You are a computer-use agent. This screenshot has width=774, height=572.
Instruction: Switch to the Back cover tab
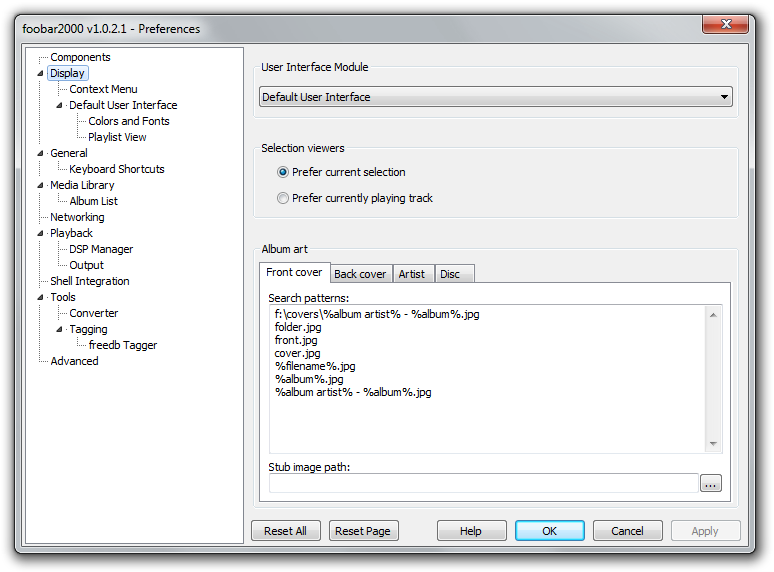click(x=360, y=274)
